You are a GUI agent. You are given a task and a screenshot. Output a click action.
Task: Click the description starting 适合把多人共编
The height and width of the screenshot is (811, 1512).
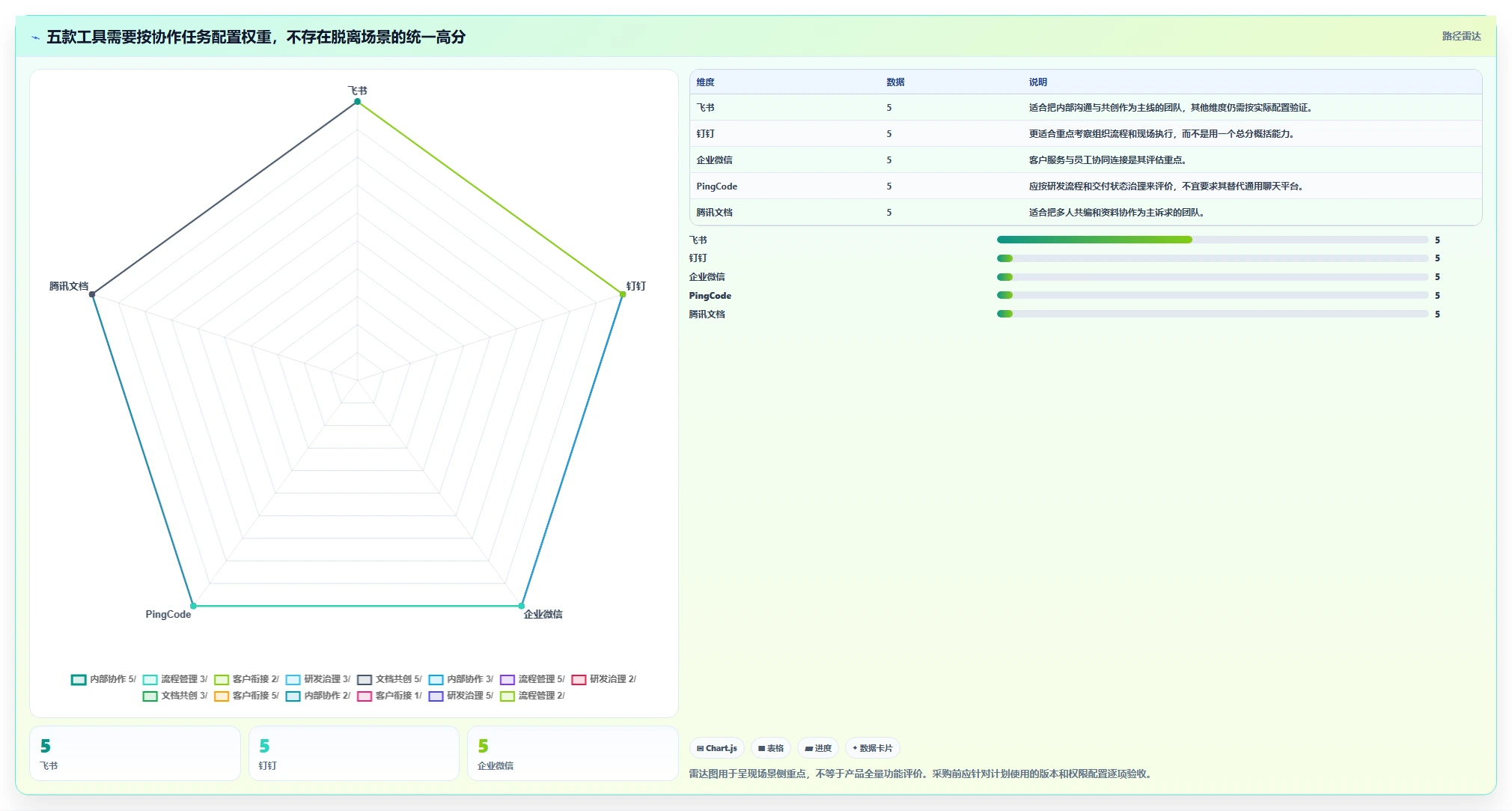tap(1118, 213)
